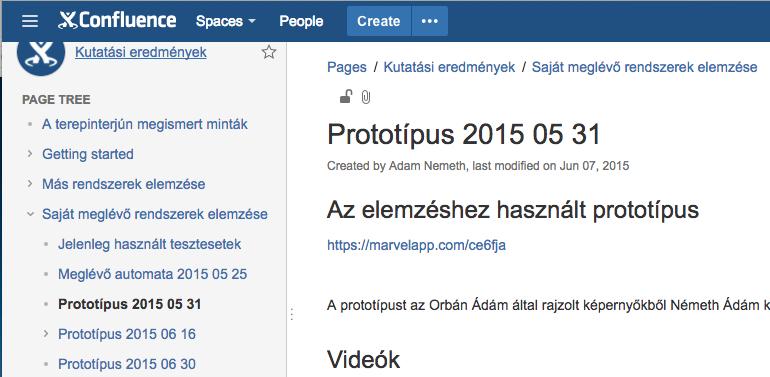Open Kutatási eredmények space title link

[141, 52]
